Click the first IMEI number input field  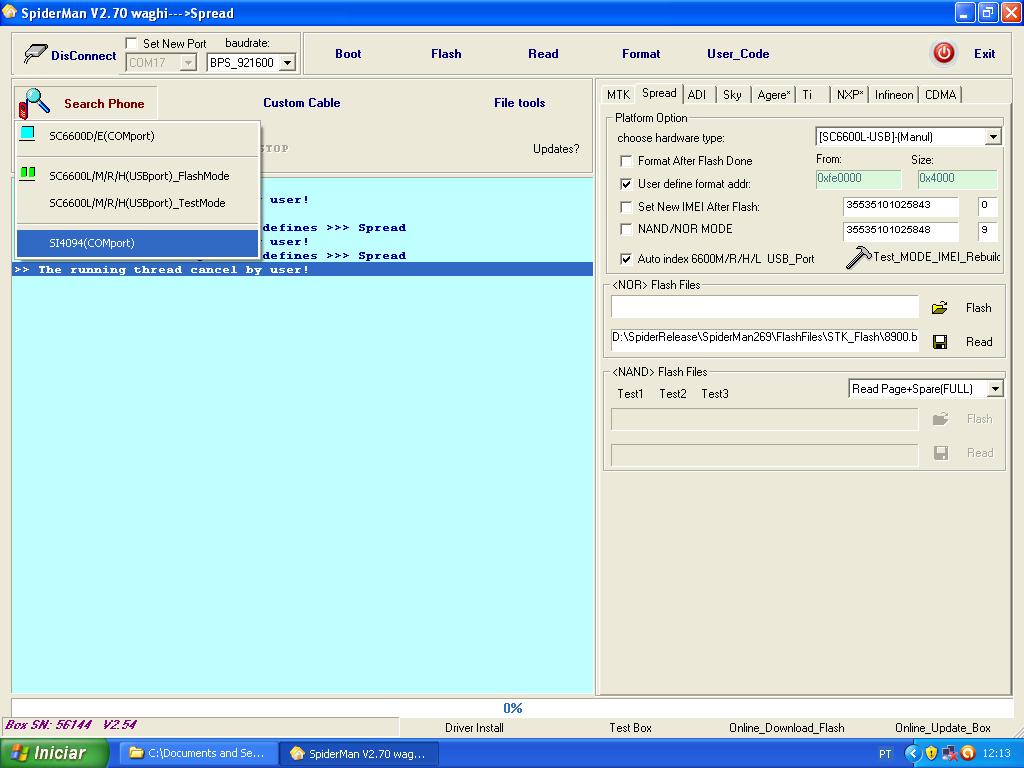click(900, 207)
